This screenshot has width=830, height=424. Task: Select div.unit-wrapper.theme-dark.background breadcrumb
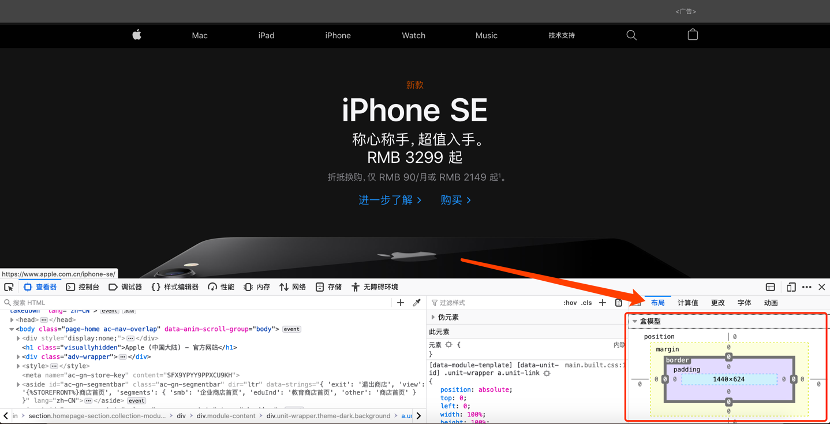click(x=328, y=416)
